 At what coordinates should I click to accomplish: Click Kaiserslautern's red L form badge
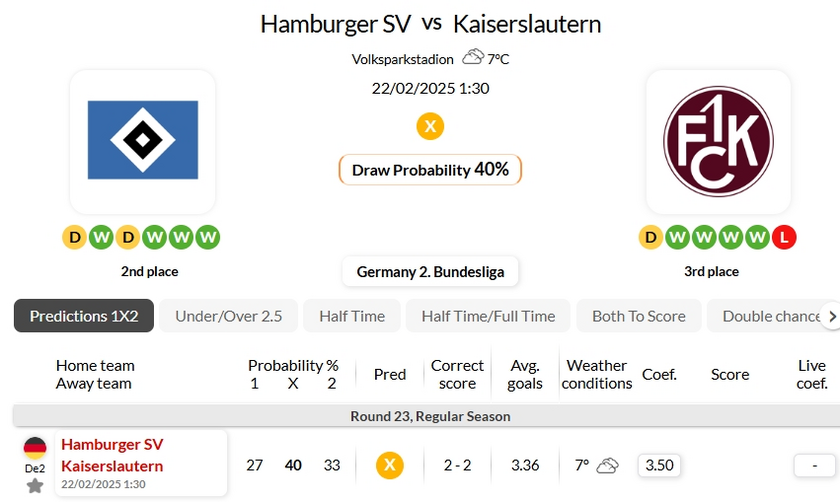(x=785, y=238)
